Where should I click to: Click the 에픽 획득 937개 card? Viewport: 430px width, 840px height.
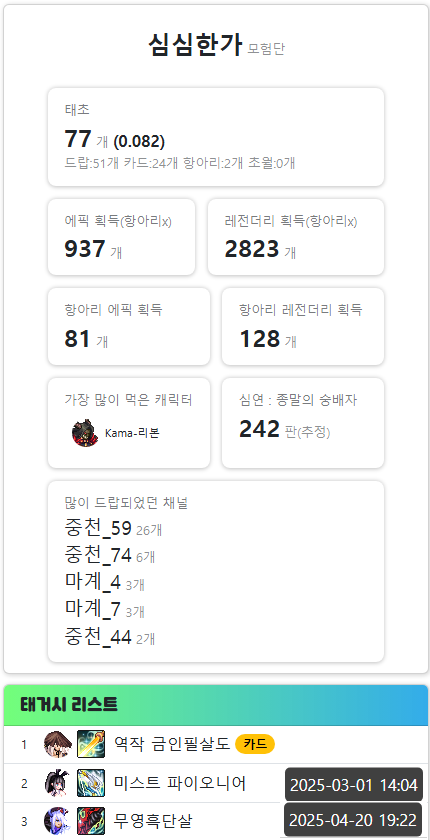(122, 237)
